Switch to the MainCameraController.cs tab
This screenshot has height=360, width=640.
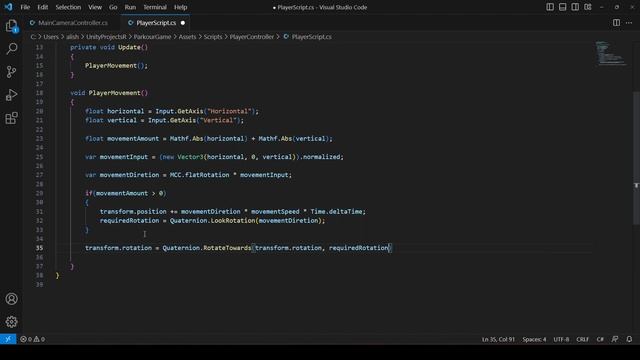(73, 23)
